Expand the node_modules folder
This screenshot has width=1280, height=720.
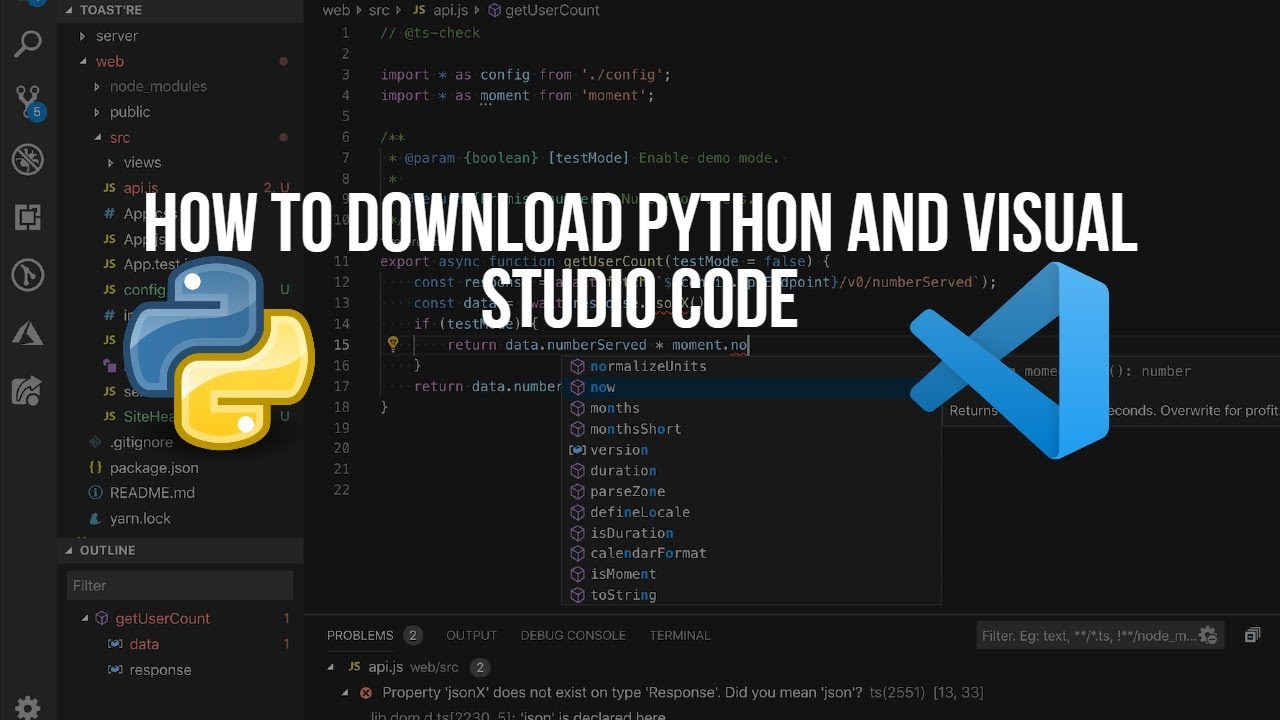click(97, 87)
